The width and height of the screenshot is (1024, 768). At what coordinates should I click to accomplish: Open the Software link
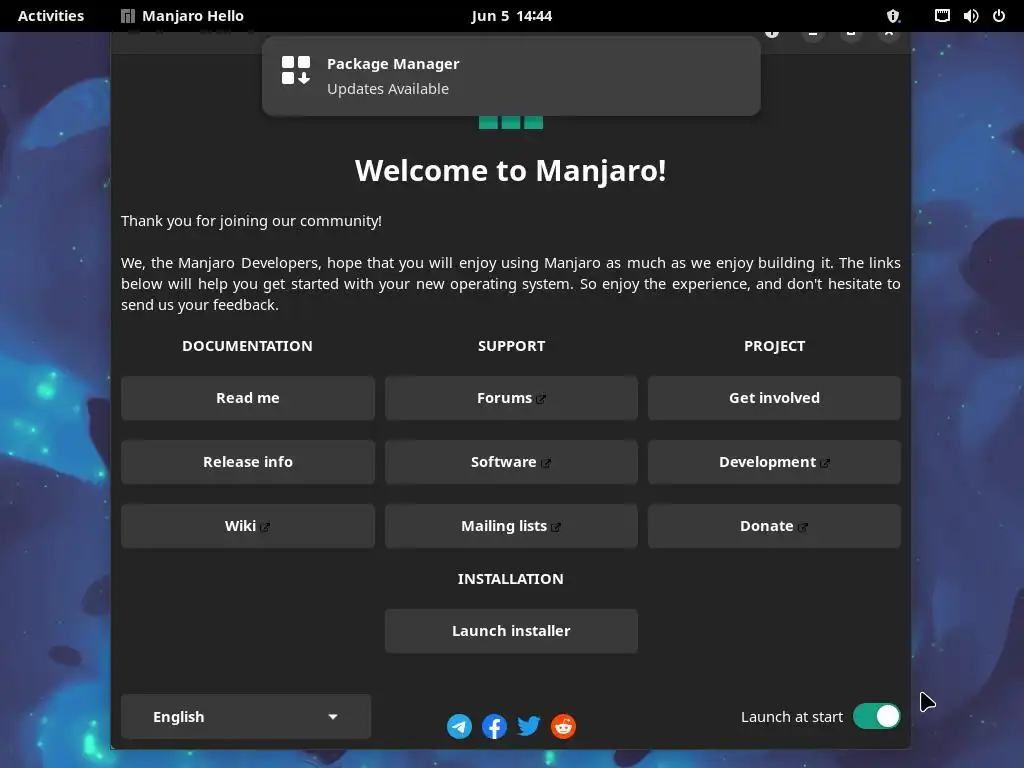(511, 462)
